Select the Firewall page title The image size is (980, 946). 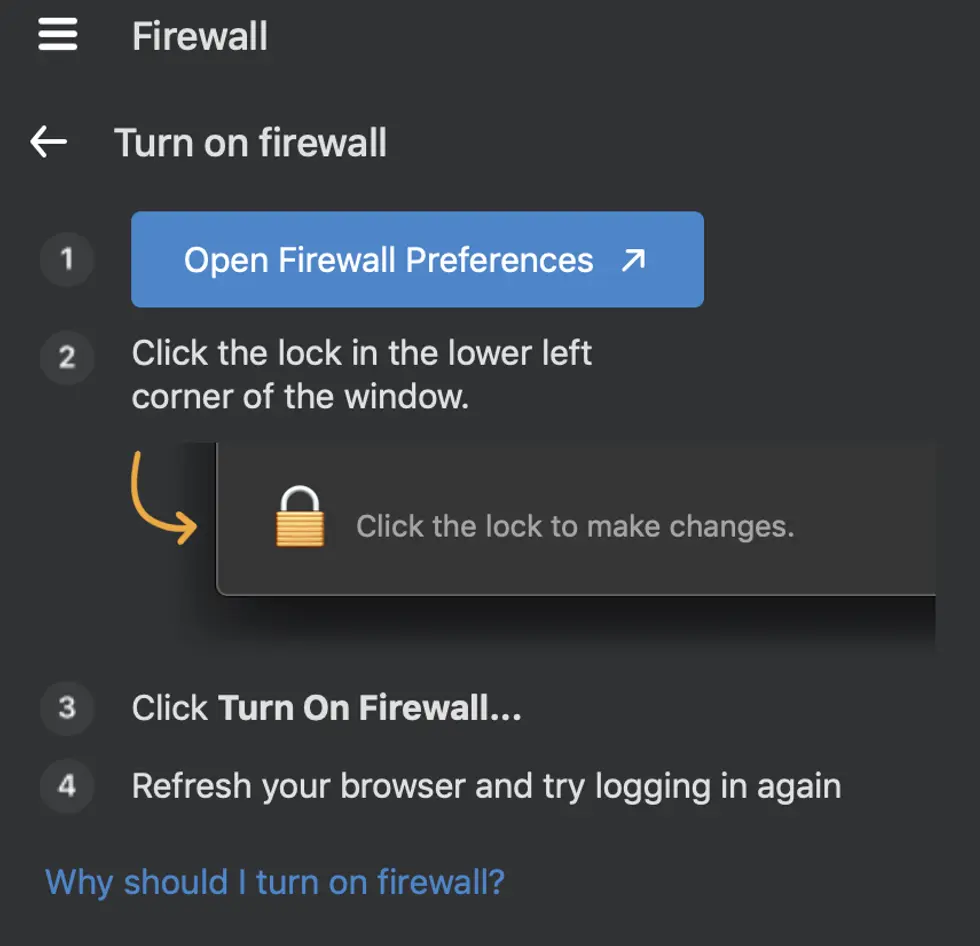[199, 36]
